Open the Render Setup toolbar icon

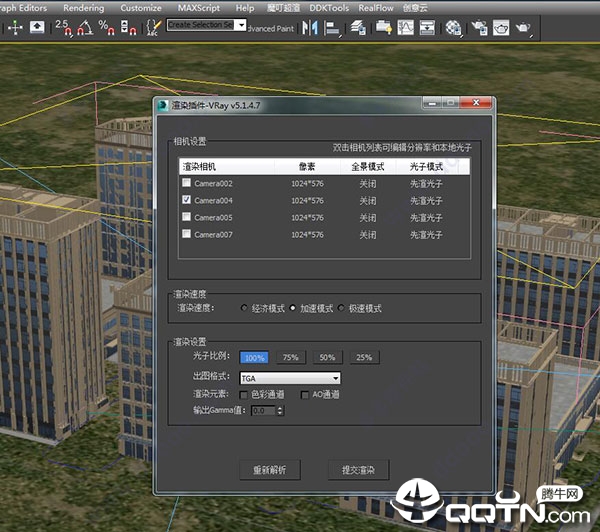478,27
